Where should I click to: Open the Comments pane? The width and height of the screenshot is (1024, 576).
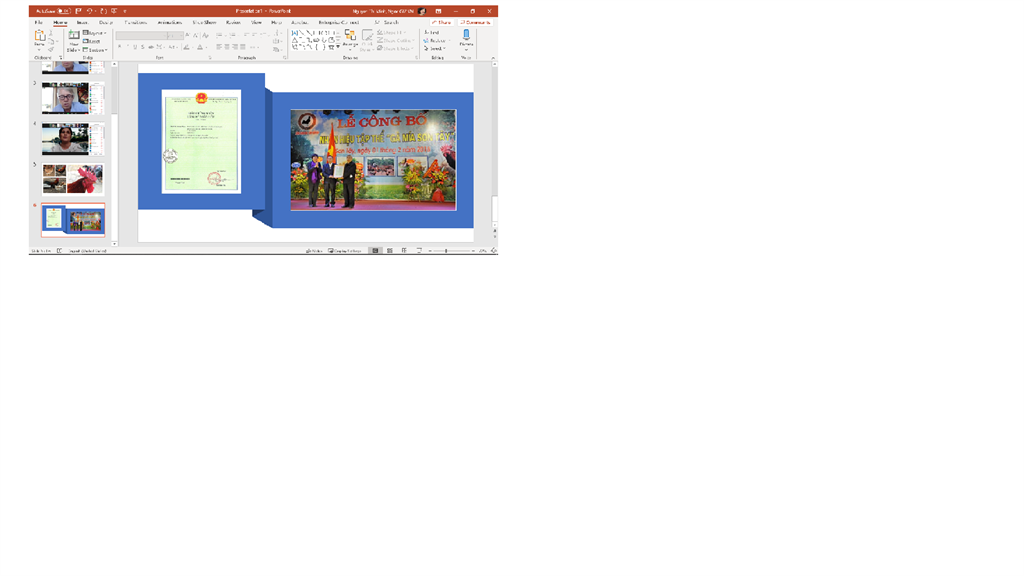pos(475,22)
